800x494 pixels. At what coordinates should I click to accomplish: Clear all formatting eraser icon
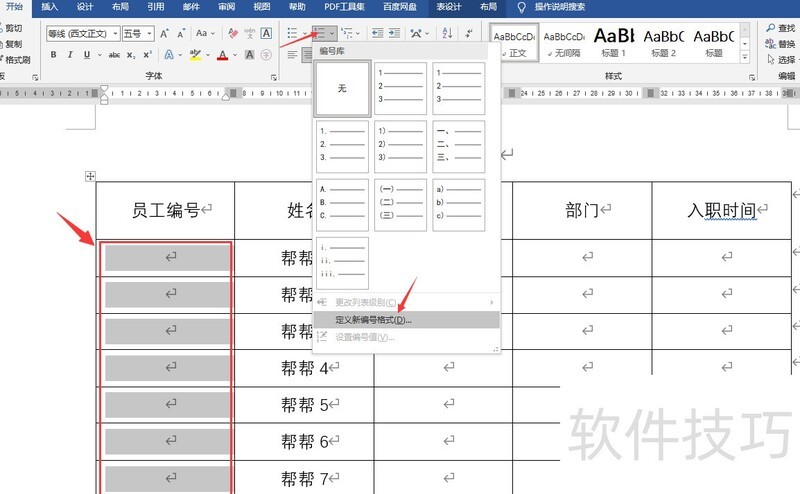(233, 34)
